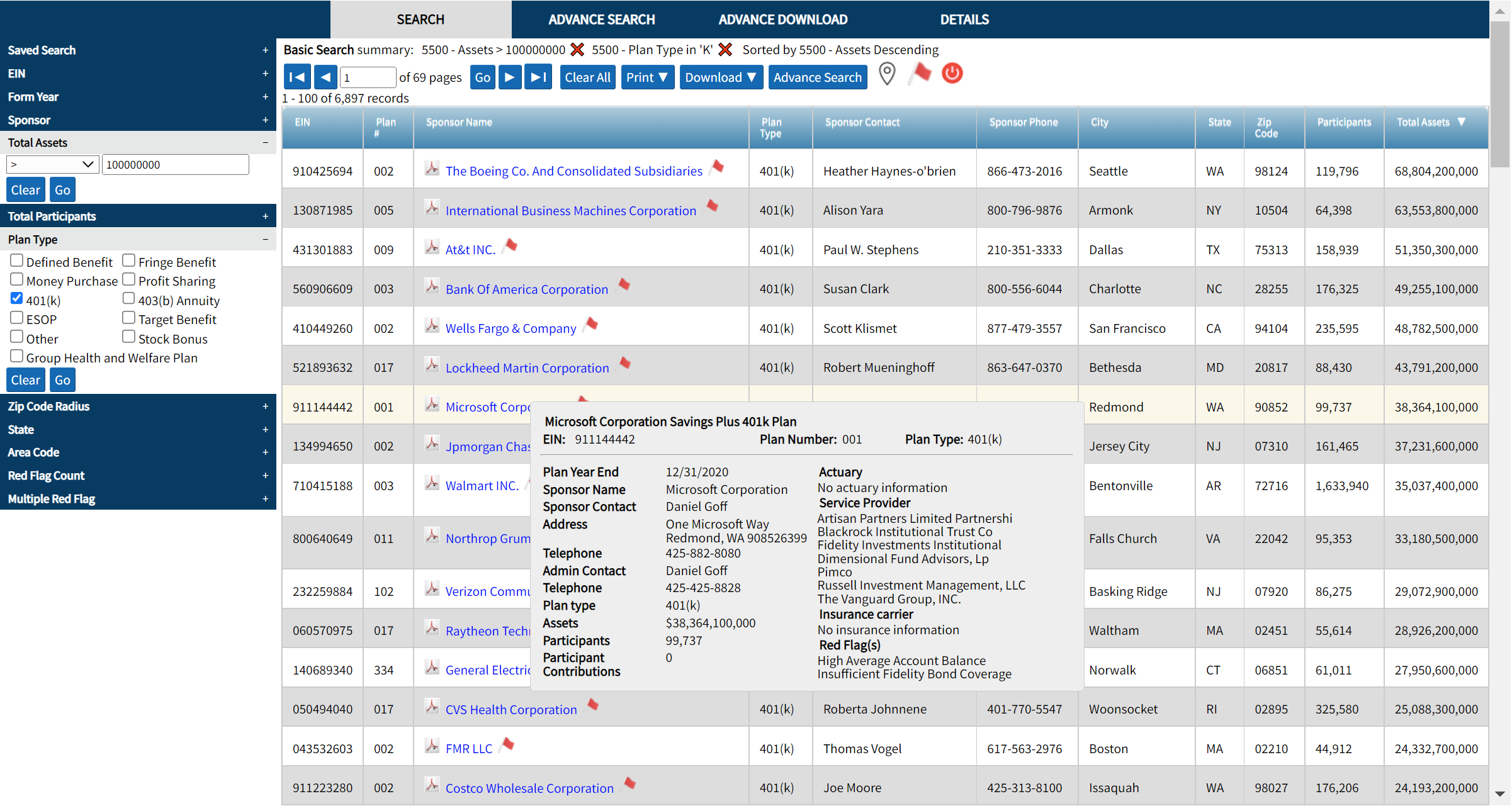Viewport: 1512px width, 806px height.
Task: Switch to the SEARCH tab
Action: [x=420, y=20]
